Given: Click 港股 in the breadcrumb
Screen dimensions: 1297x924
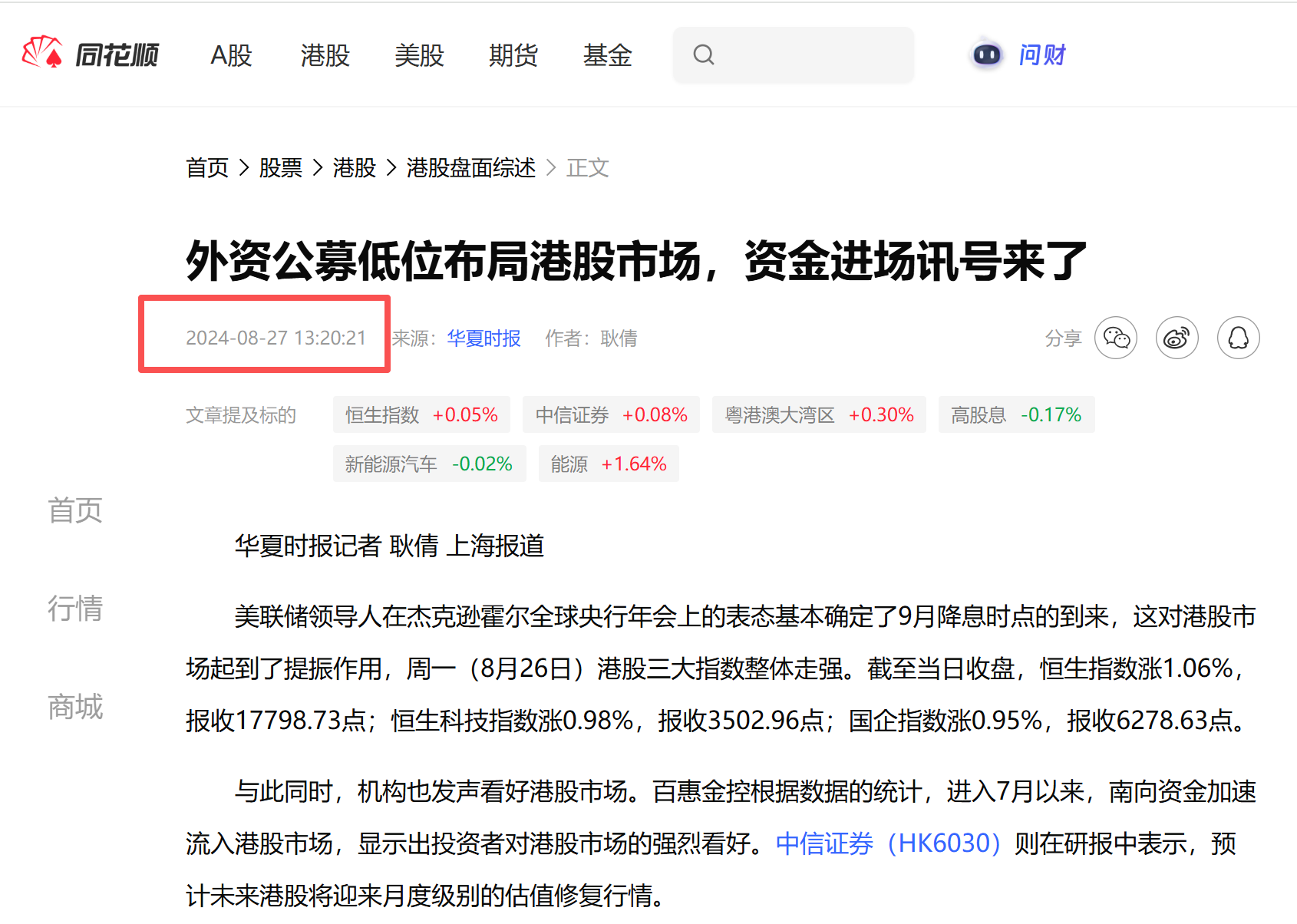Looking at the screenshot, I should click(355, 167).
